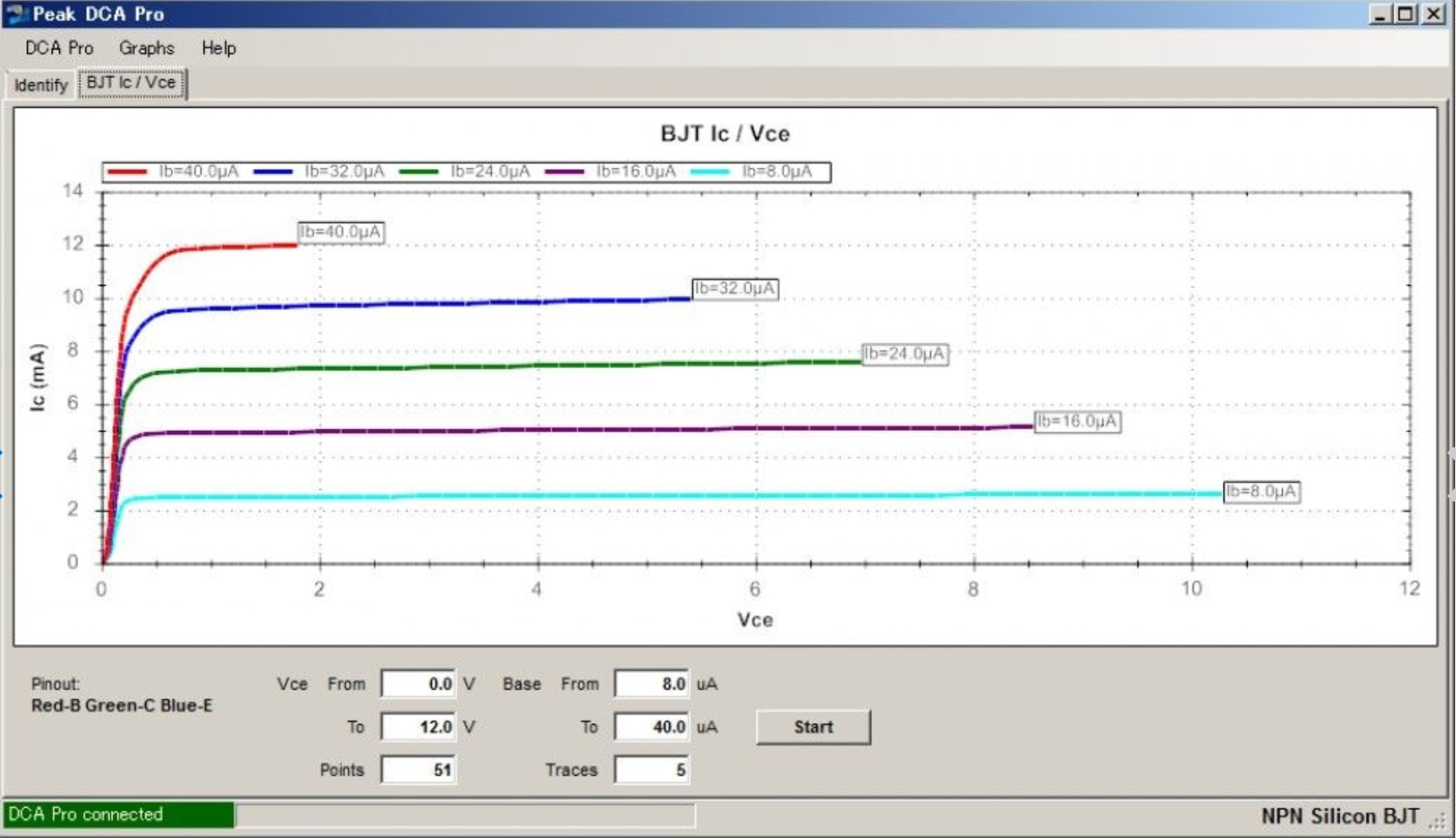Viewport: 1456px width, 838px height.
Task: Click the Base To current field
Action: tap(651, 727)
